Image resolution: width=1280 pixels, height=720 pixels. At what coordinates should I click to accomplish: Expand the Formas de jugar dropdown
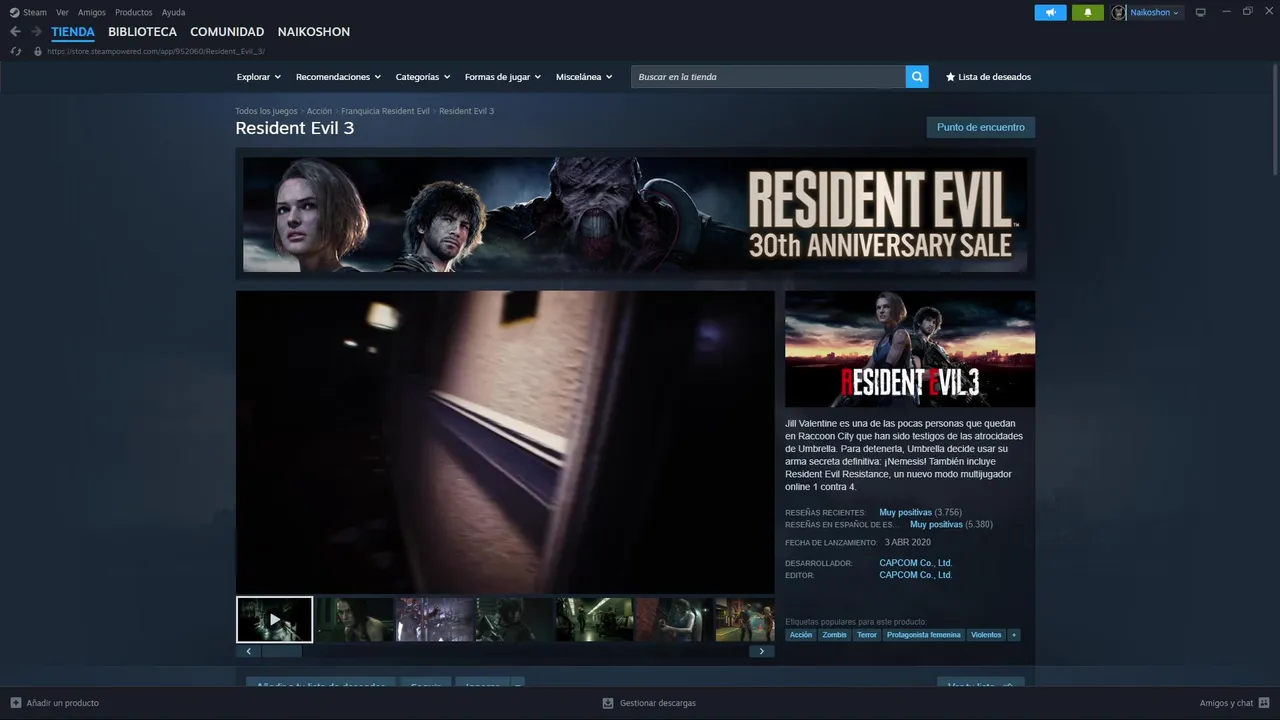coord(503,77)
